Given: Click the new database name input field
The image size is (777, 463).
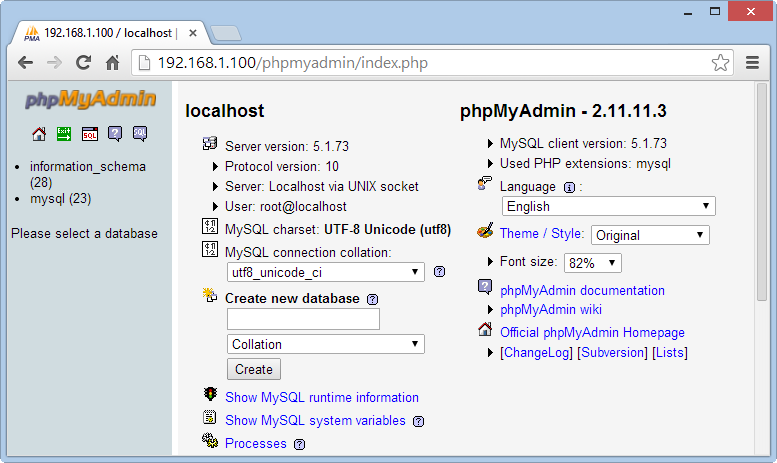Looking at the screenshot, I should (303, 319).
